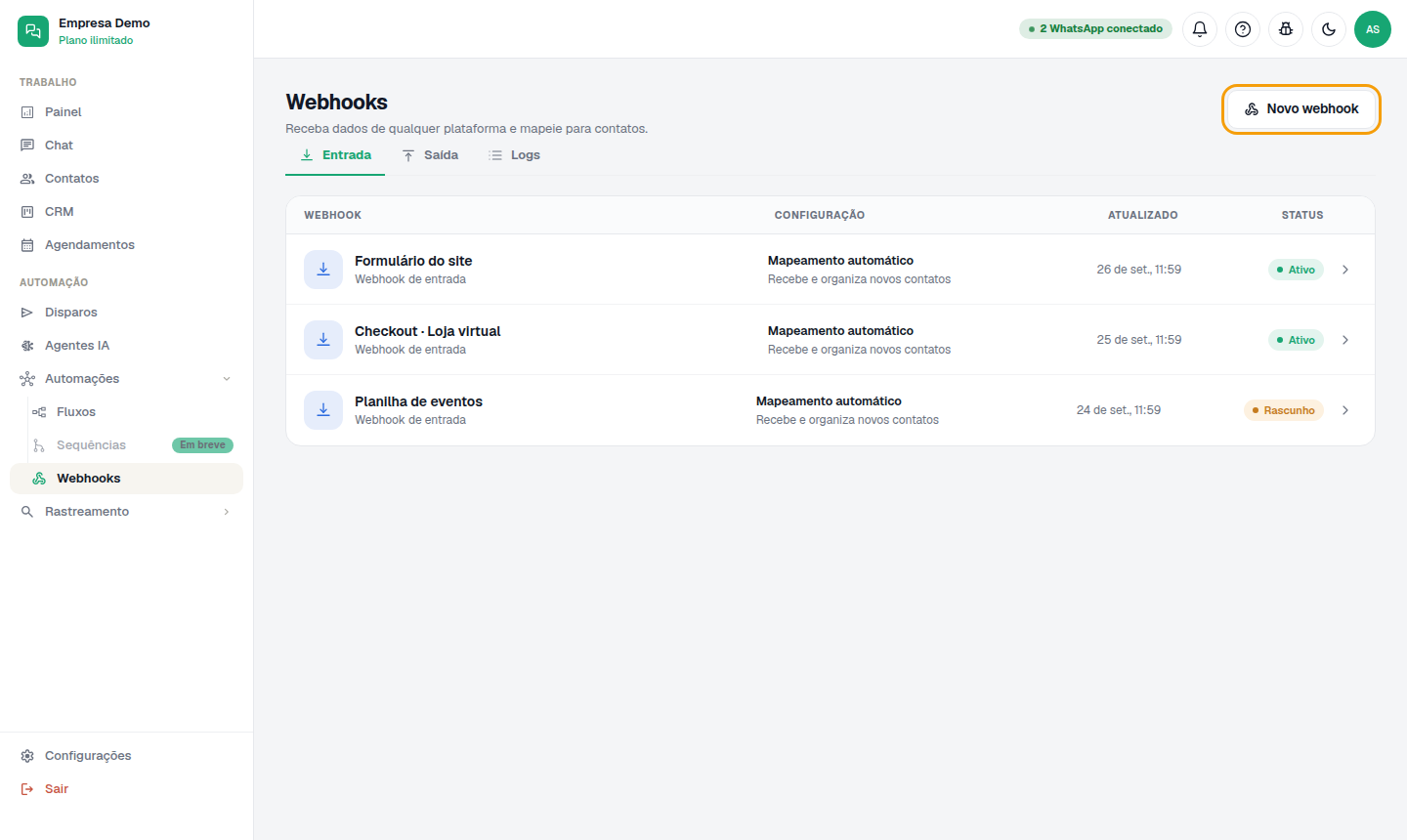Open the AS user avatar menu
Viewport: 1407px width, 840px height.
[1373, 29]
